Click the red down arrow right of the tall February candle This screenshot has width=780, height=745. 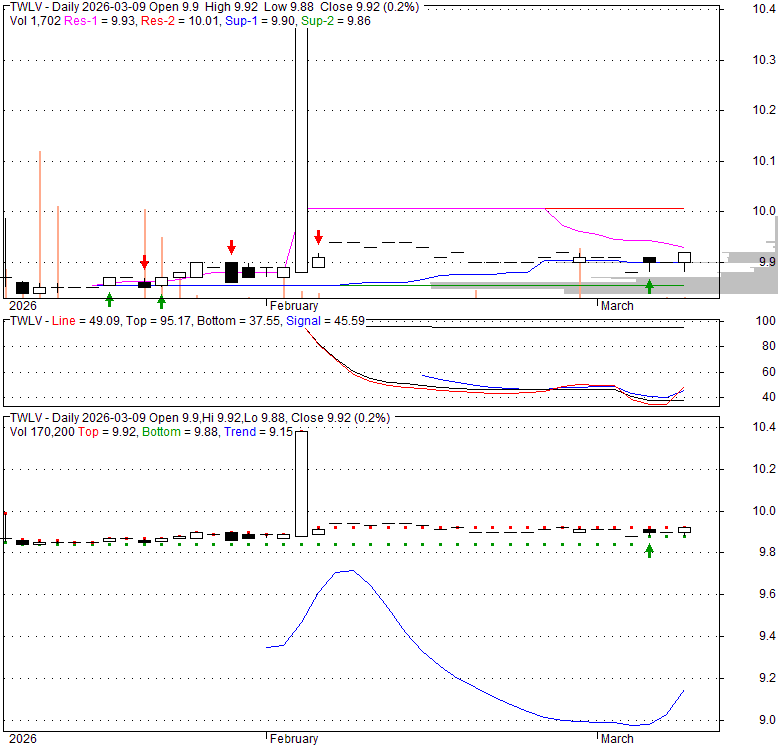point(318,237)
